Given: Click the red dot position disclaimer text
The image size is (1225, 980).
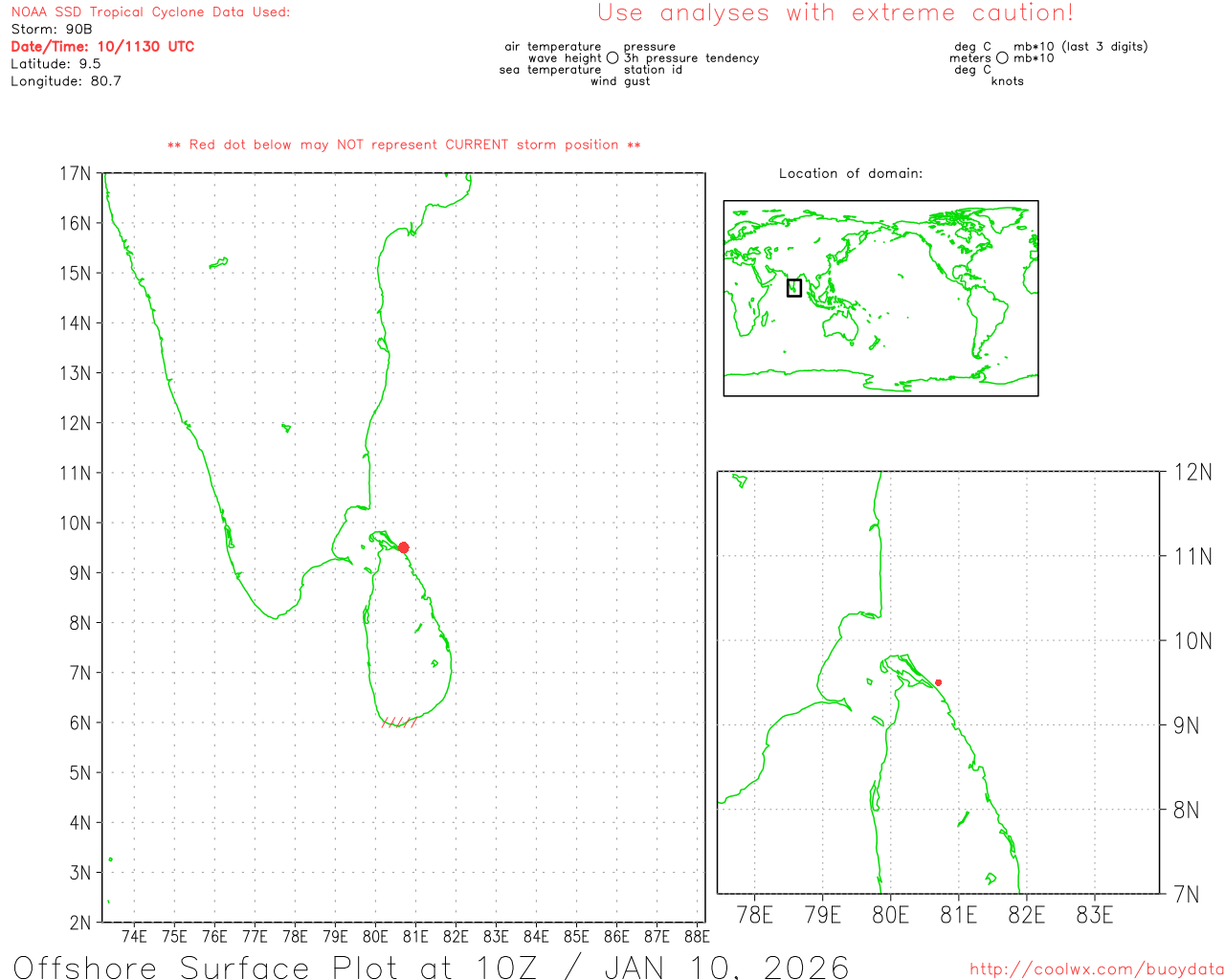Looking at the screenshot, I should [x=404, y=145].
